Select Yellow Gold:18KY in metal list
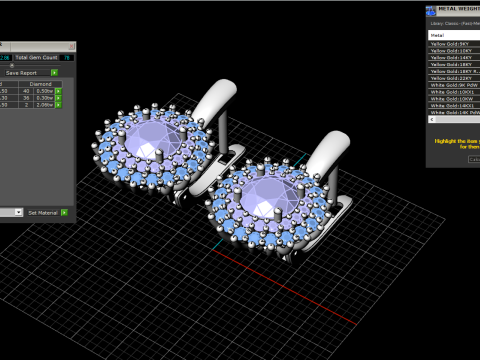480x360 pixels. pos(454,64)
